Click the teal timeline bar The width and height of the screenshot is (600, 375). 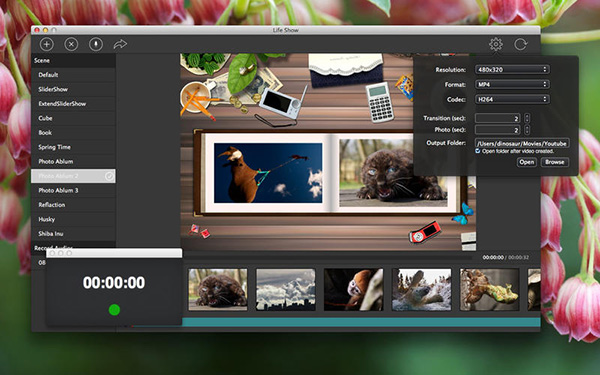coord(361,322)
